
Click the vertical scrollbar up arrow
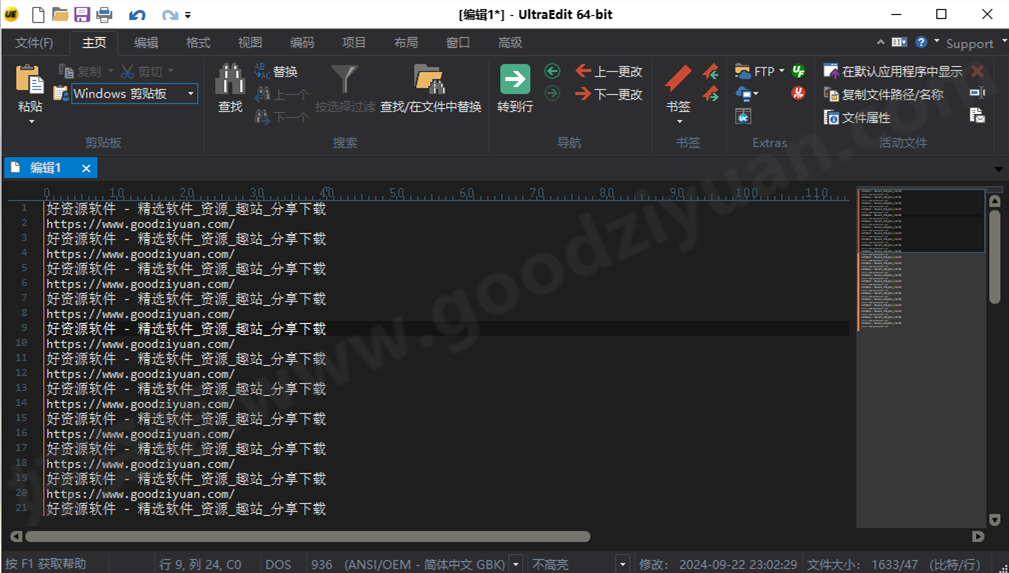[x=994, y=201]
